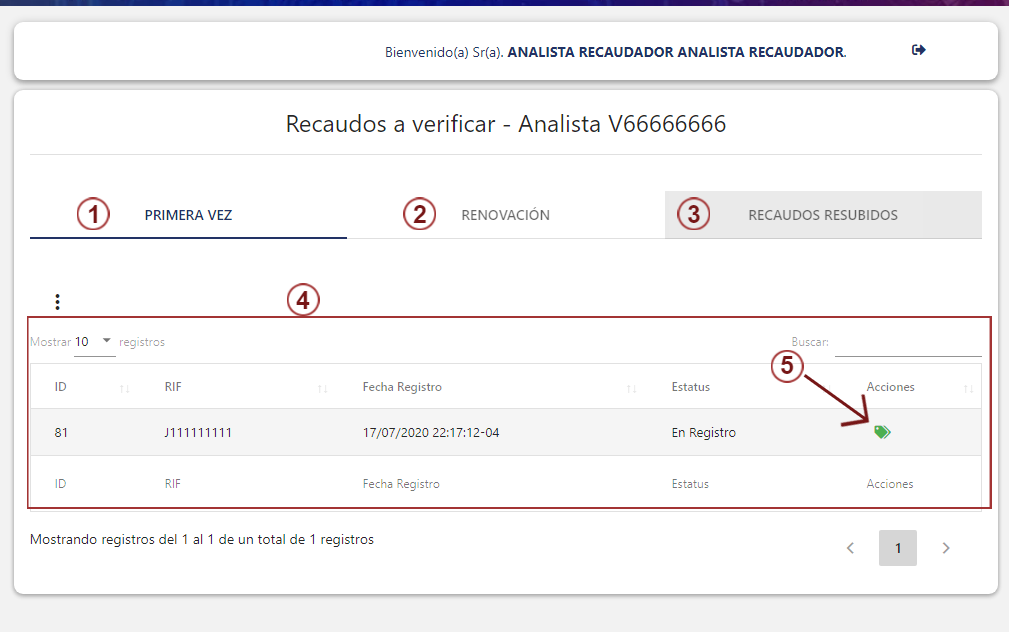1009x632 pixels.
Task: Open the three-dot options menu
Action: [x=58, y=301]
